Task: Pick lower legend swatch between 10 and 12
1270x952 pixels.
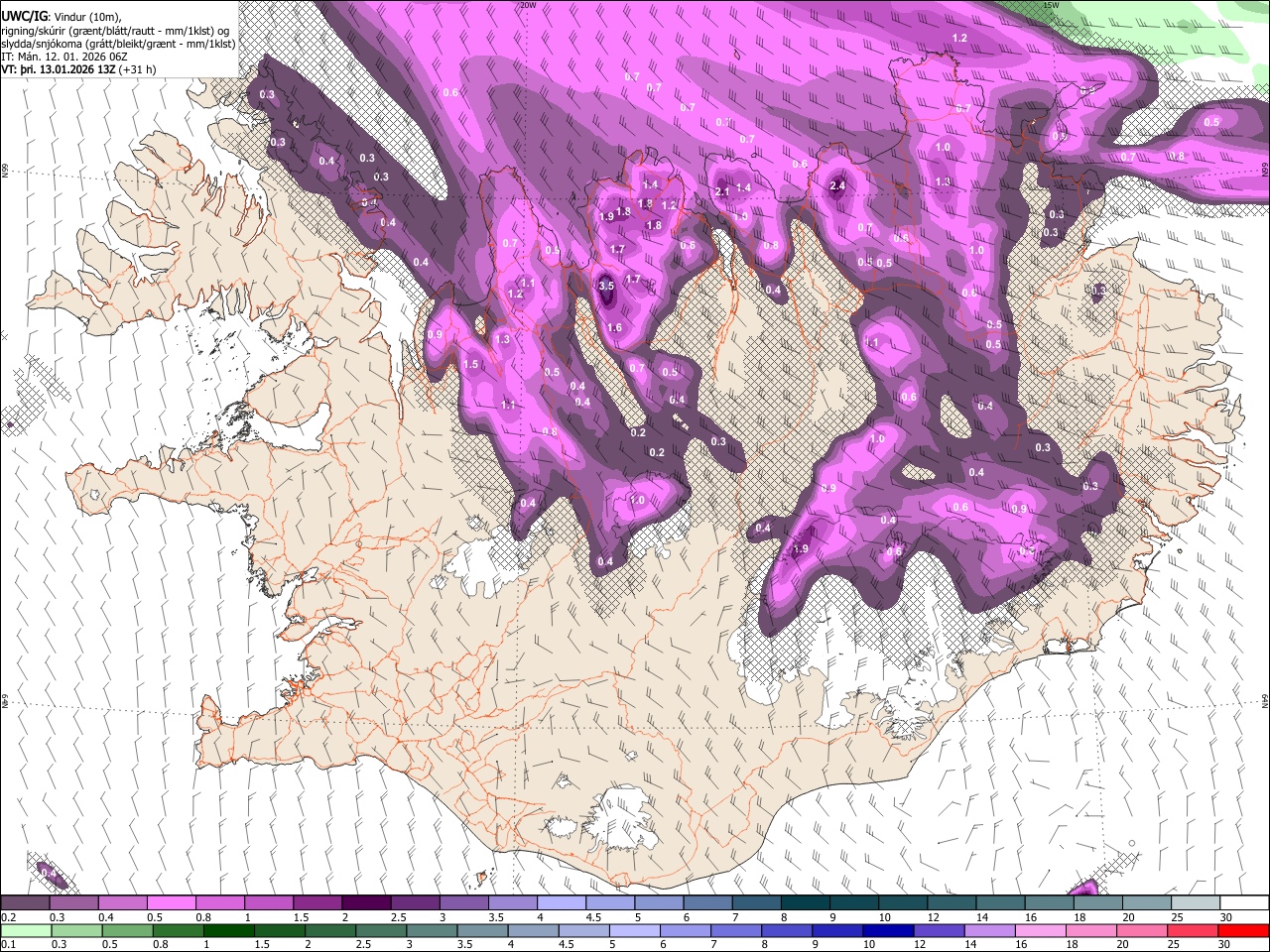Action: click(888, 930)
